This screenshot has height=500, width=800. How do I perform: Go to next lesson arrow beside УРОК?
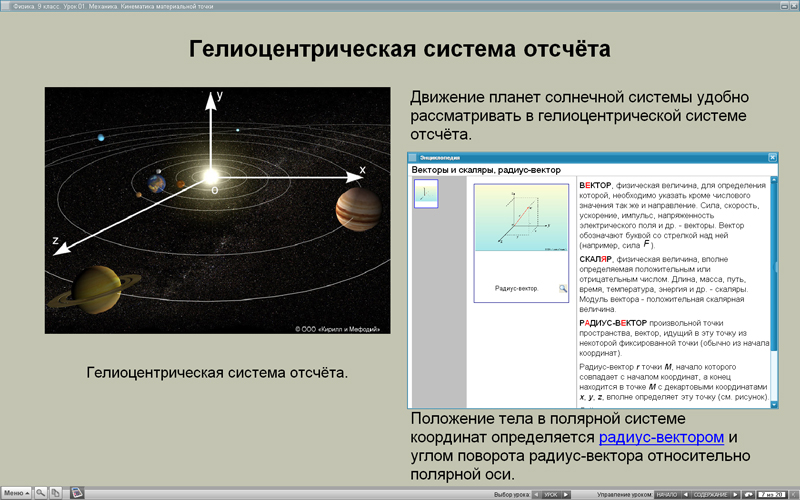(566, 494)
